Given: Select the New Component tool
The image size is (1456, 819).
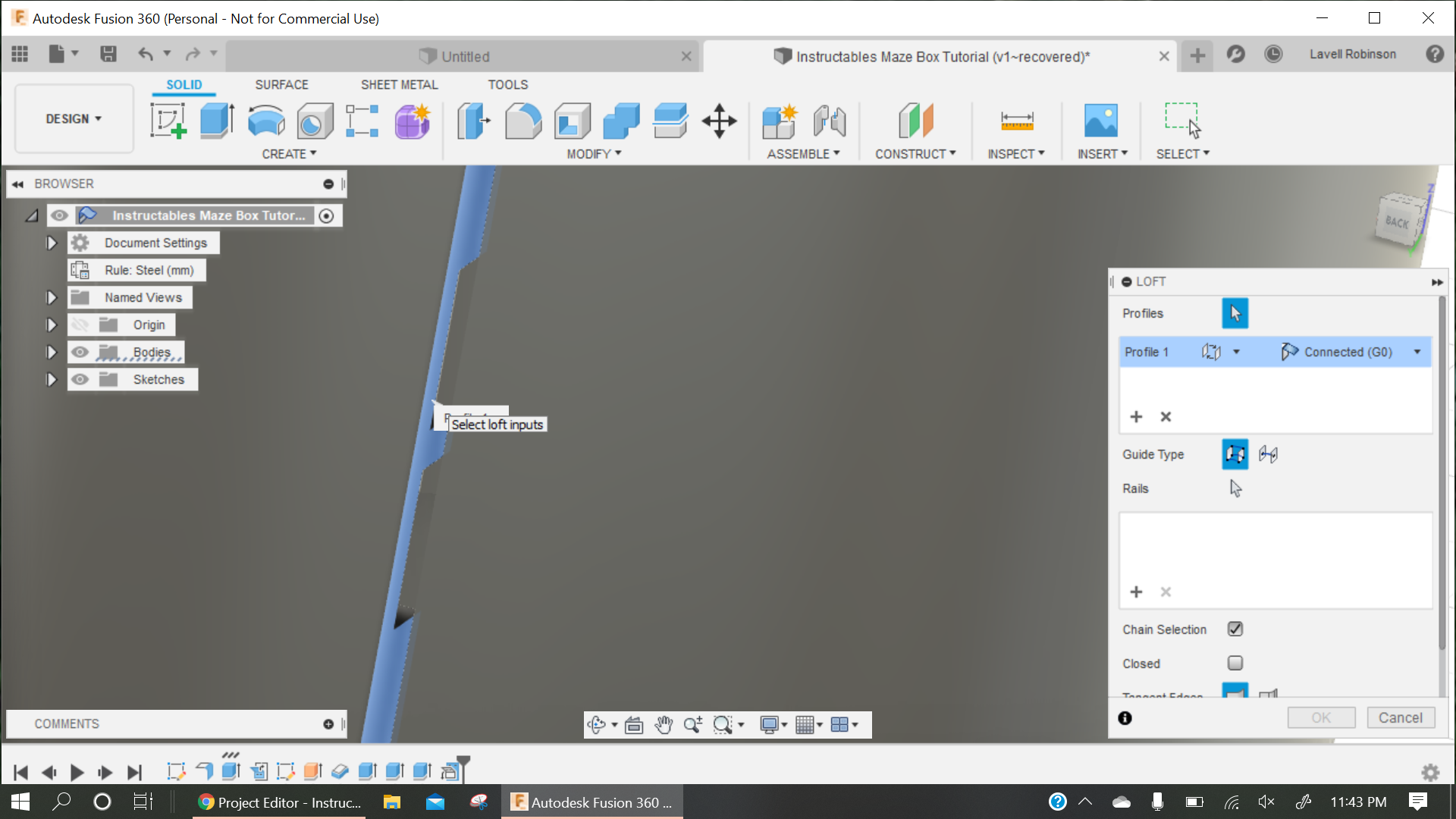Looking at the screenshot, I should click(780, 121).
